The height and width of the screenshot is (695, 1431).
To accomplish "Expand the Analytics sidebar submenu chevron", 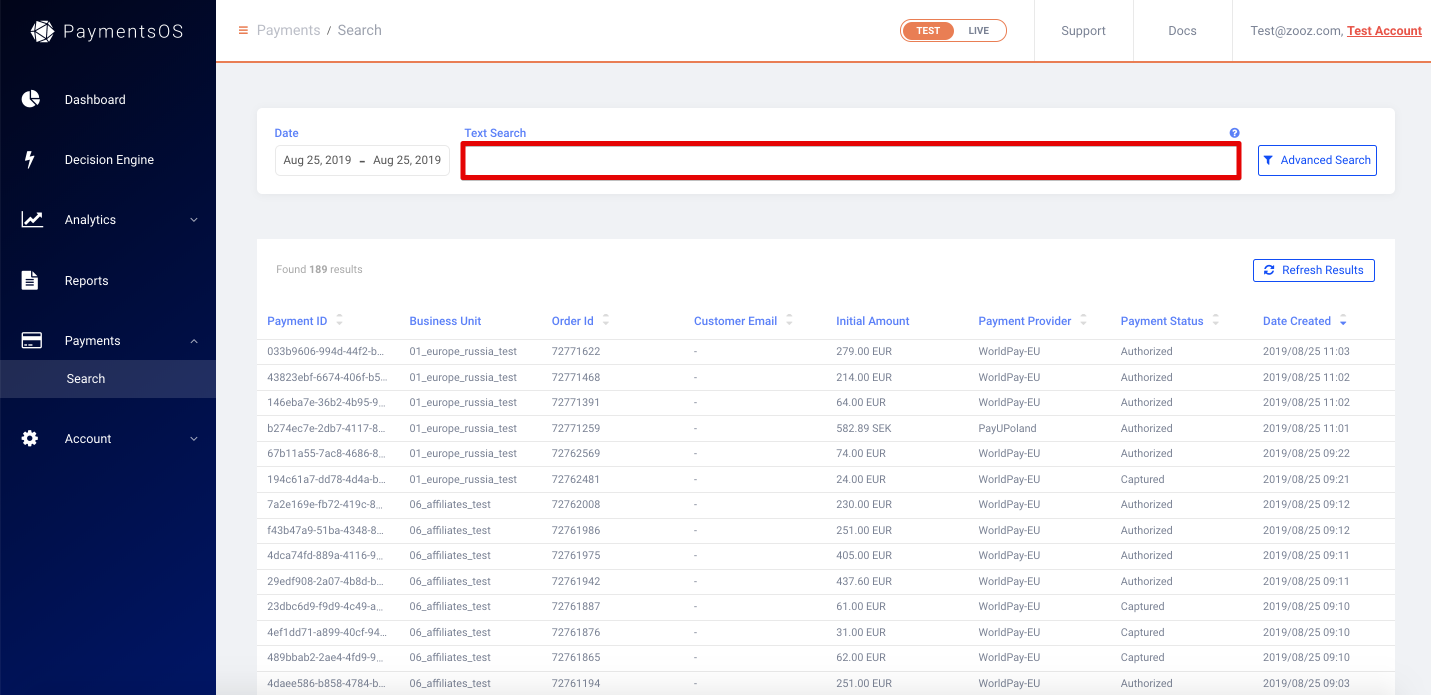I will (194, 220).
